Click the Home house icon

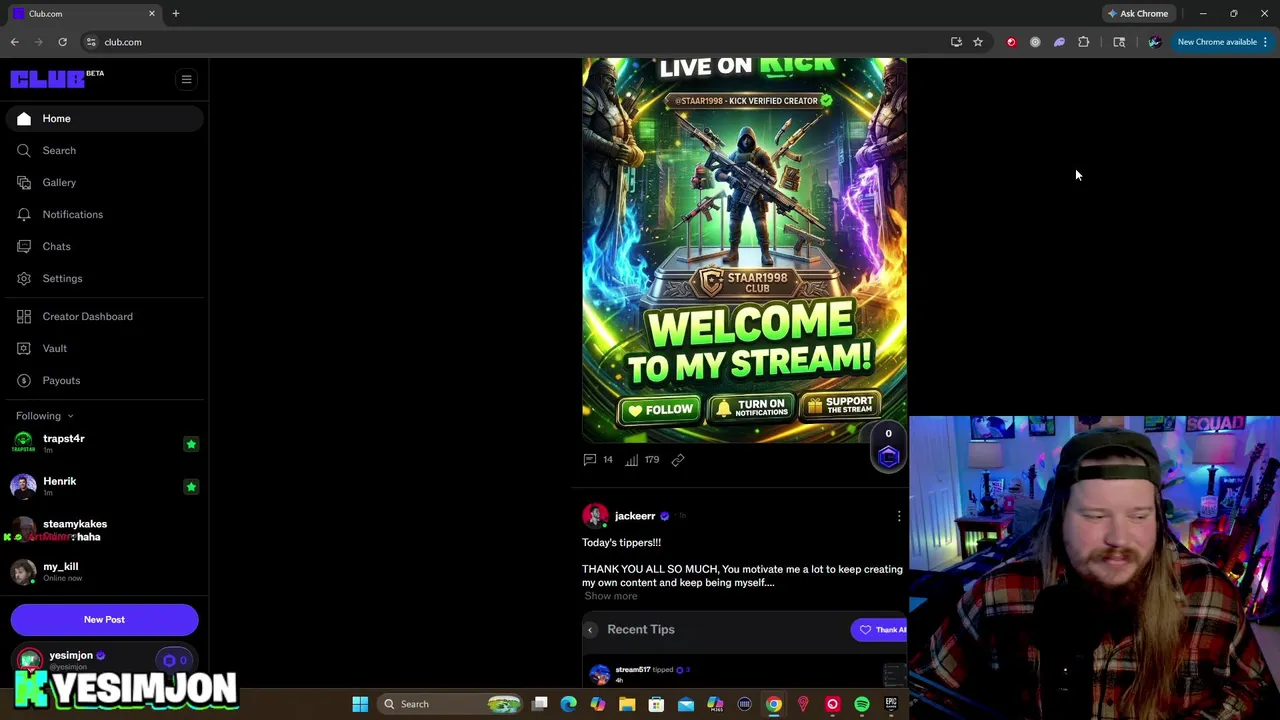click(x=24, y=118)
